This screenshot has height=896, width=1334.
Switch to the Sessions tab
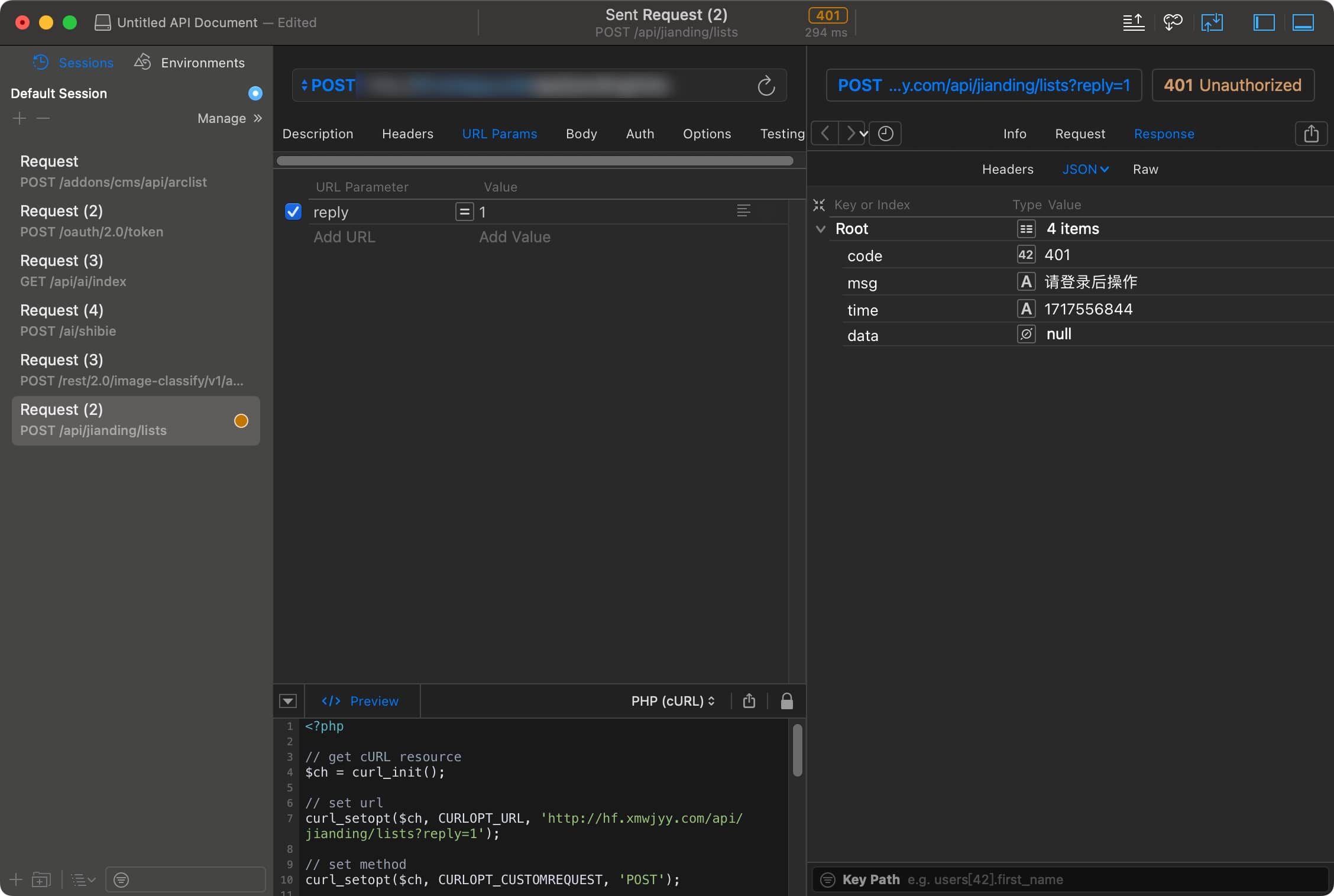pos(73,63)
